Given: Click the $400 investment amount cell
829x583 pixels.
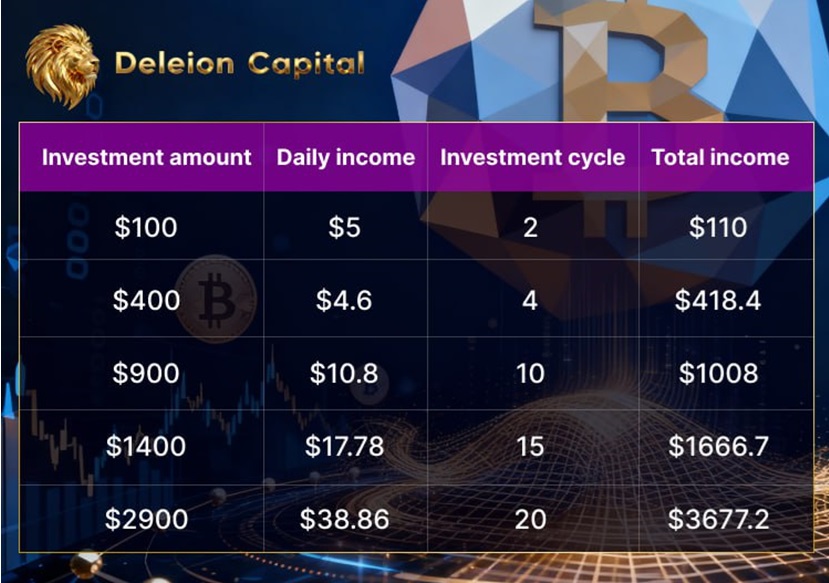Looking at the screenshot, I should click(146, 300).
